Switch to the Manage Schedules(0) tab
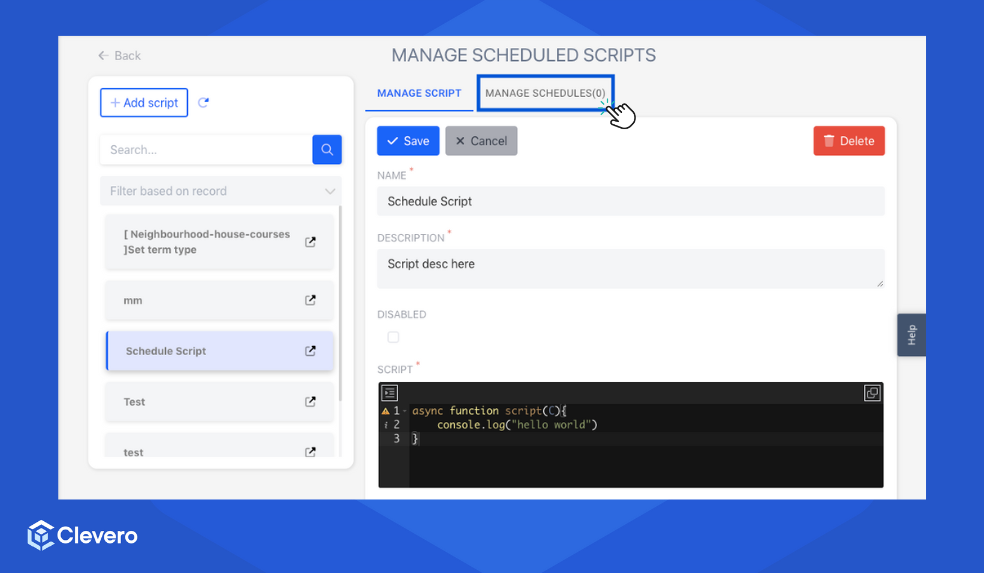Image resolution: width=984 pixels, height=573 pixels. 545,93
